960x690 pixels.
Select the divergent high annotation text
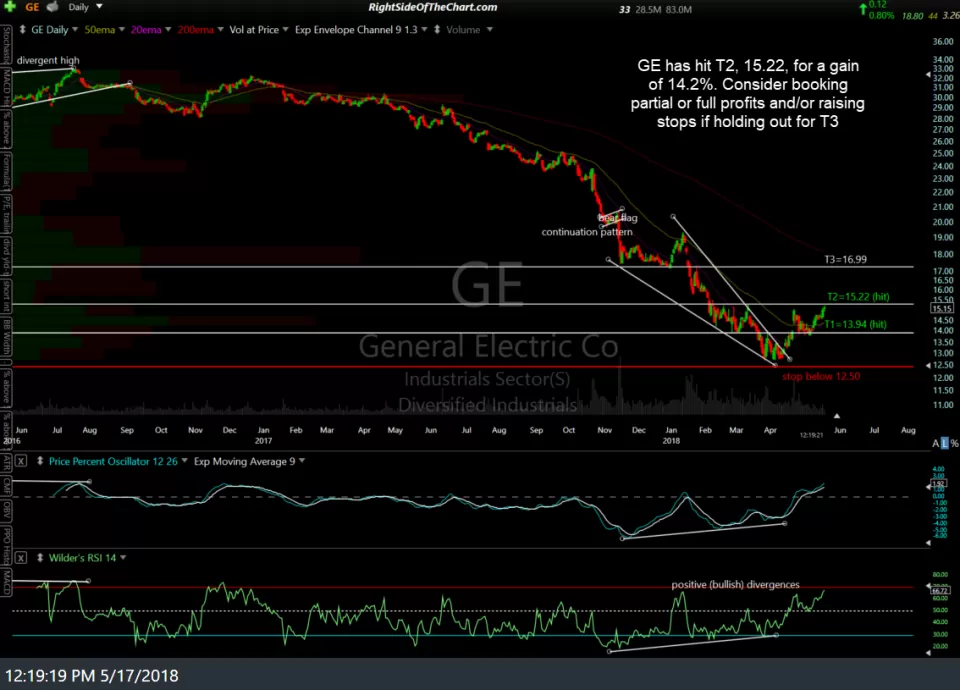tap(48, 60)
